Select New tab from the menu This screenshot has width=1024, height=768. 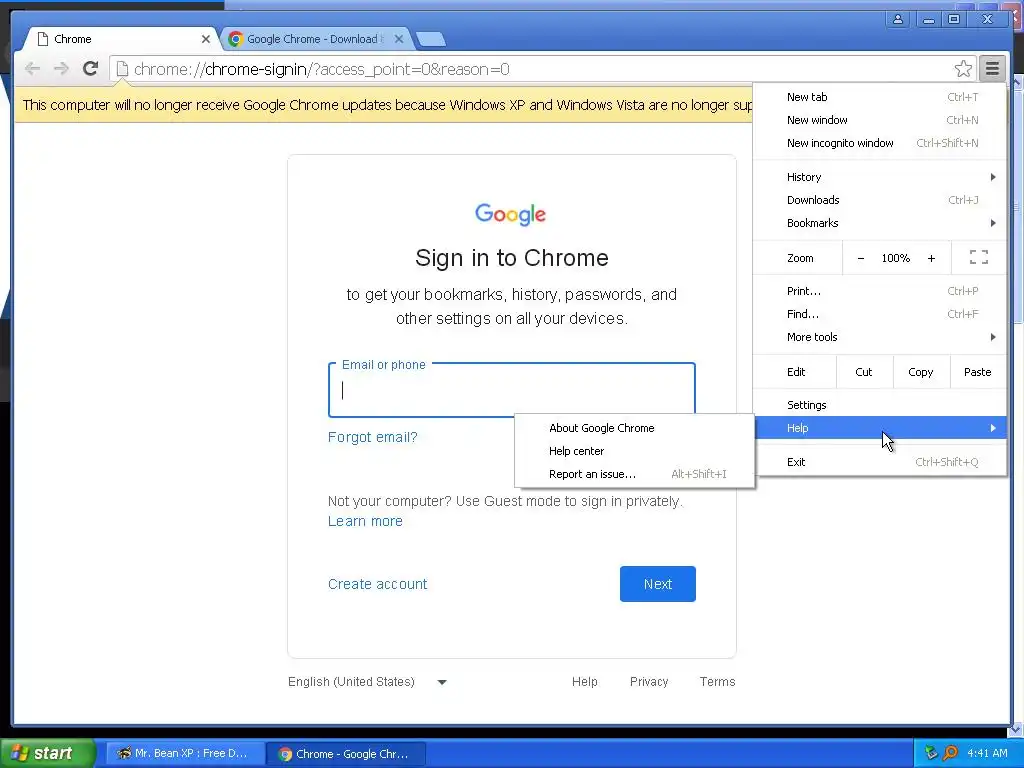pos(882,97)
